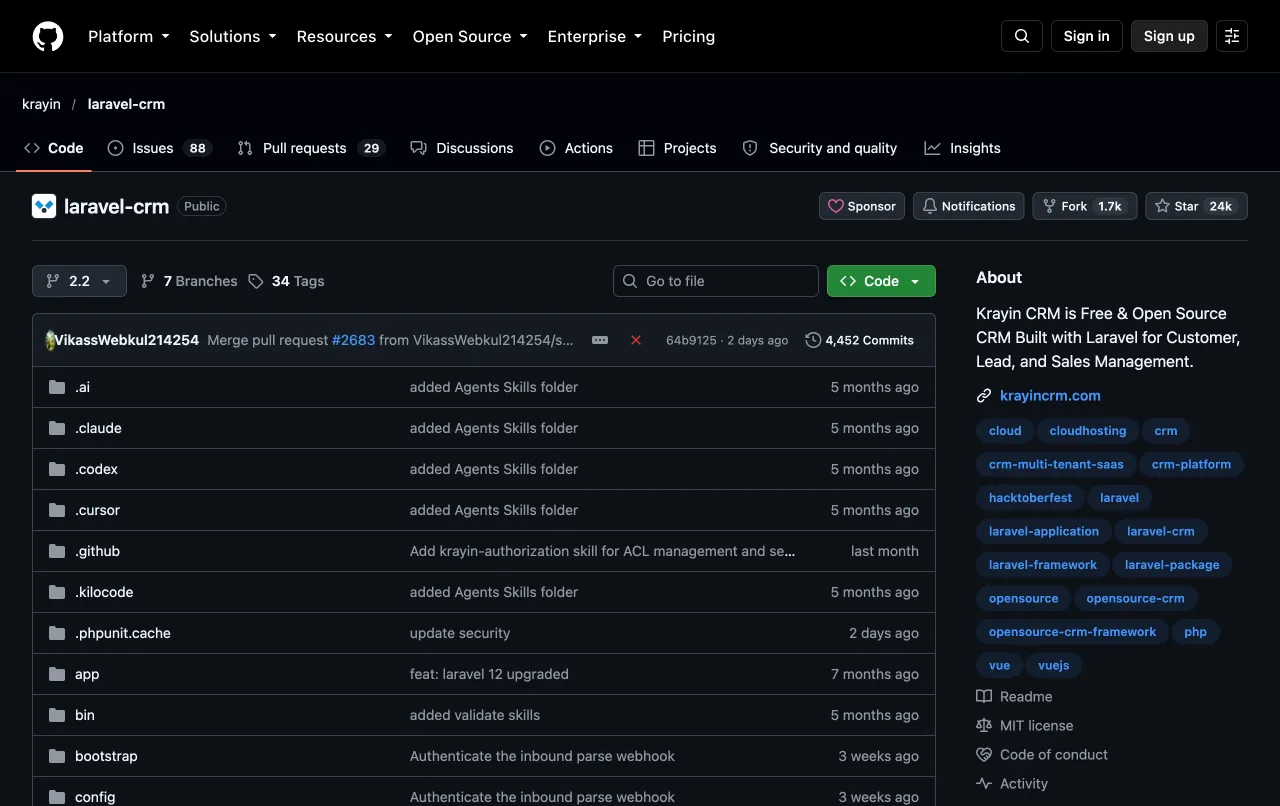This screenshot has height=806, width=1280.
Task: Fork the repository
Action: [x=1085, y=206]
